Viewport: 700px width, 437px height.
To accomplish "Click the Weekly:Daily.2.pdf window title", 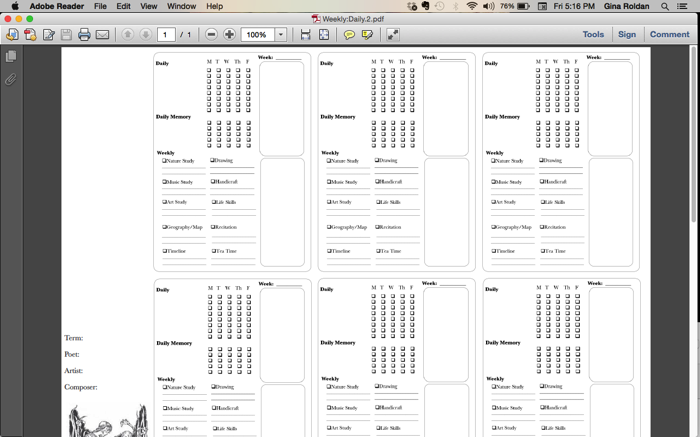I will coord(353,19).
